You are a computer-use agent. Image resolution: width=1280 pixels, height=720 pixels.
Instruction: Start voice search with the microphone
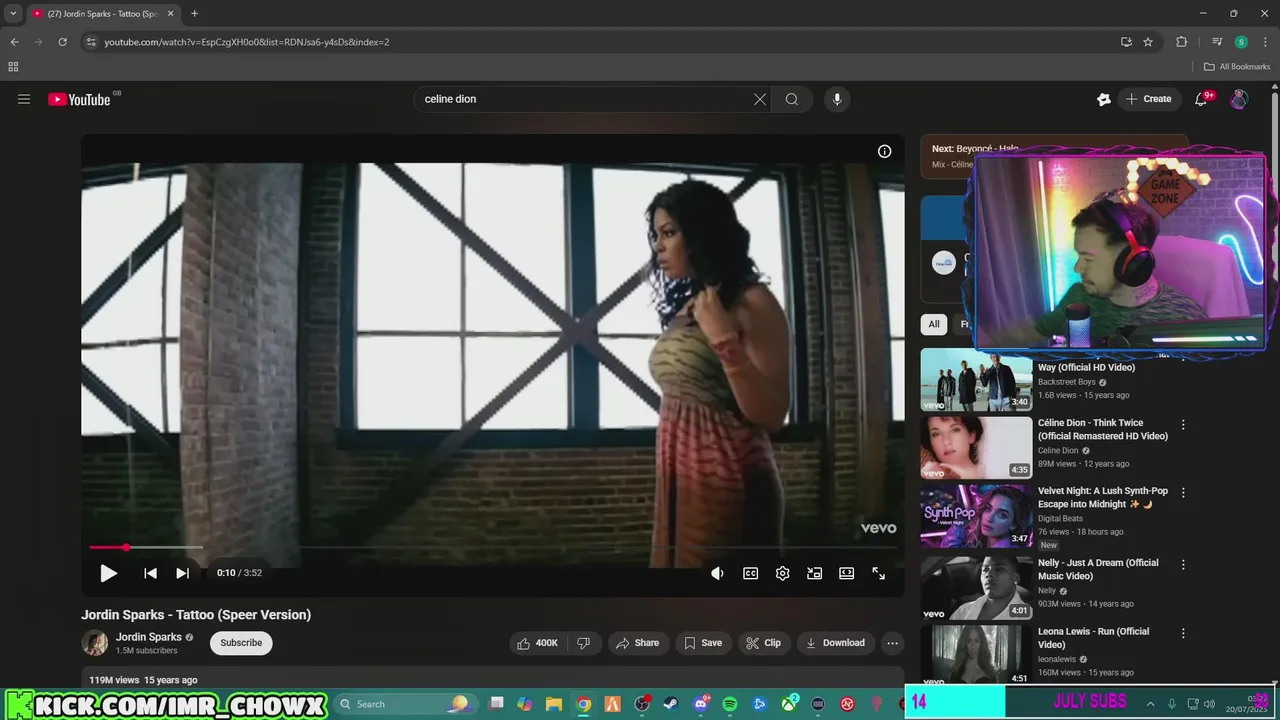tap(837, 99)
